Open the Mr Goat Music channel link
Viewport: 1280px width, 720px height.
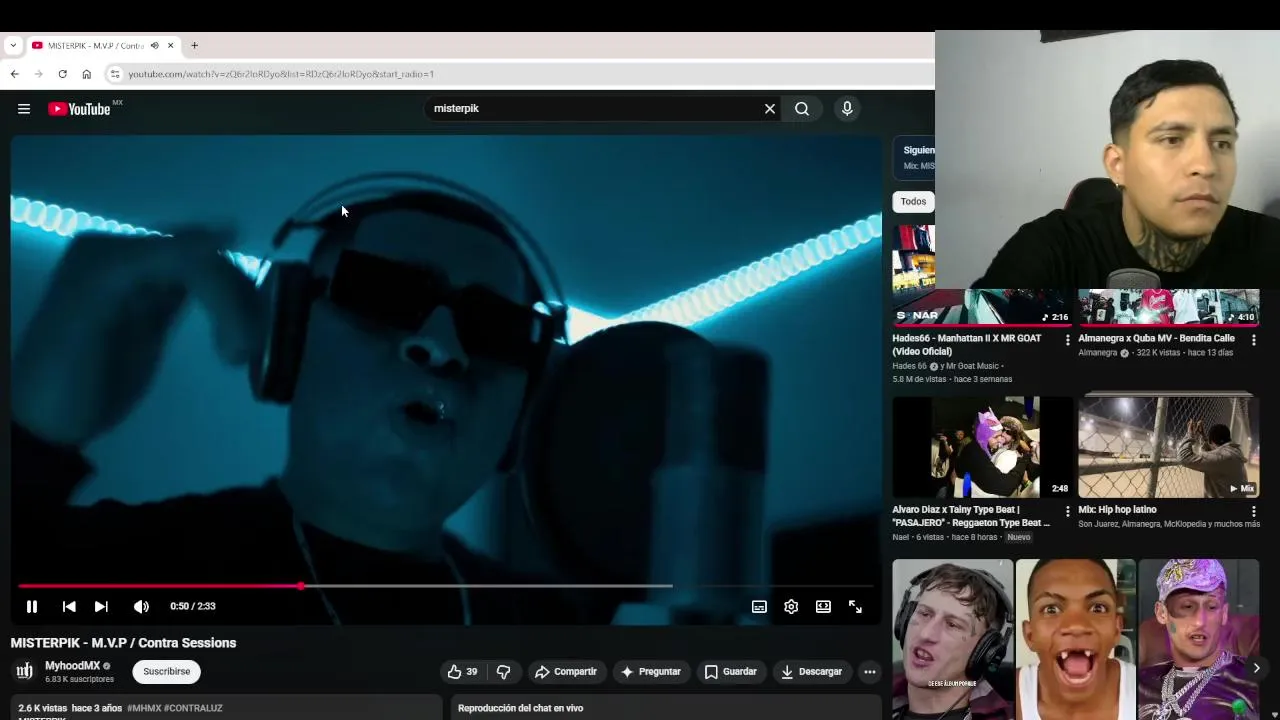(x=972, y=366)
